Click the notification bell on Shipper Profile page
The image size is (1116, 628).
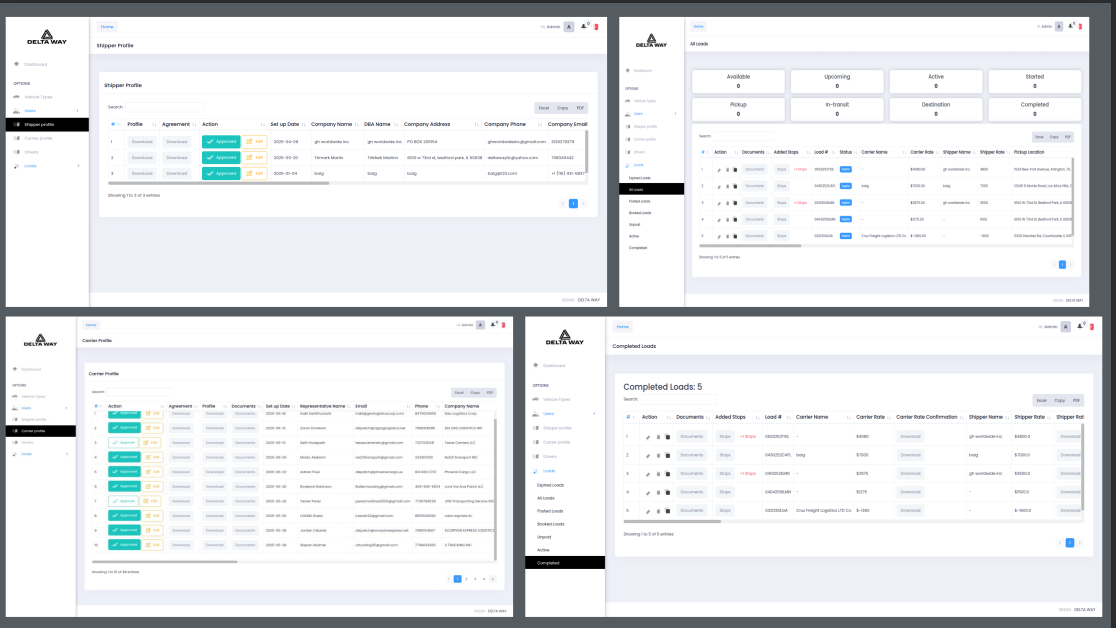pos(584,27)
